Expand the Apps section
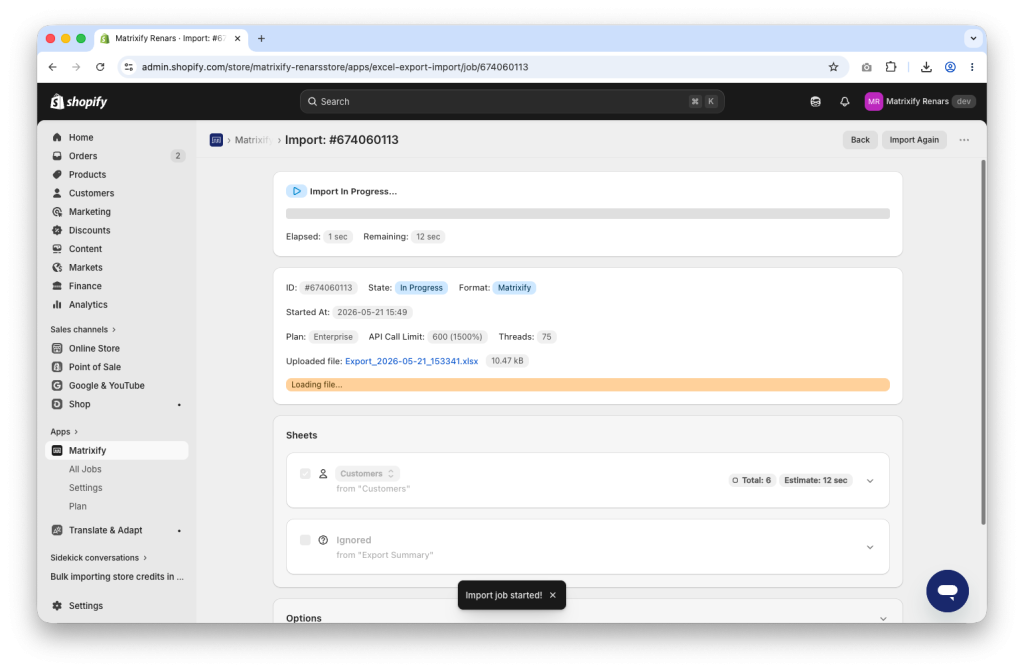 pyautogui.click(x=64, y=432)
